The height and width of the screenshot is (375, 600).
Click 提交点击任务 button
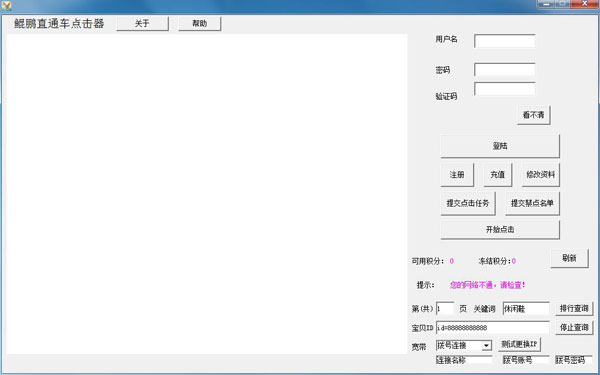pos(468,203)
